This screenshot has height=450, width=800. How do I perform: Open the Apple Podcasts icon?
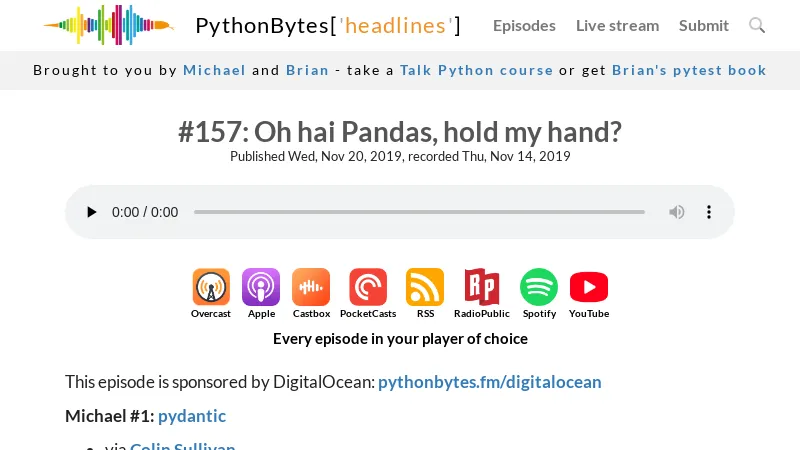(261, 287)
